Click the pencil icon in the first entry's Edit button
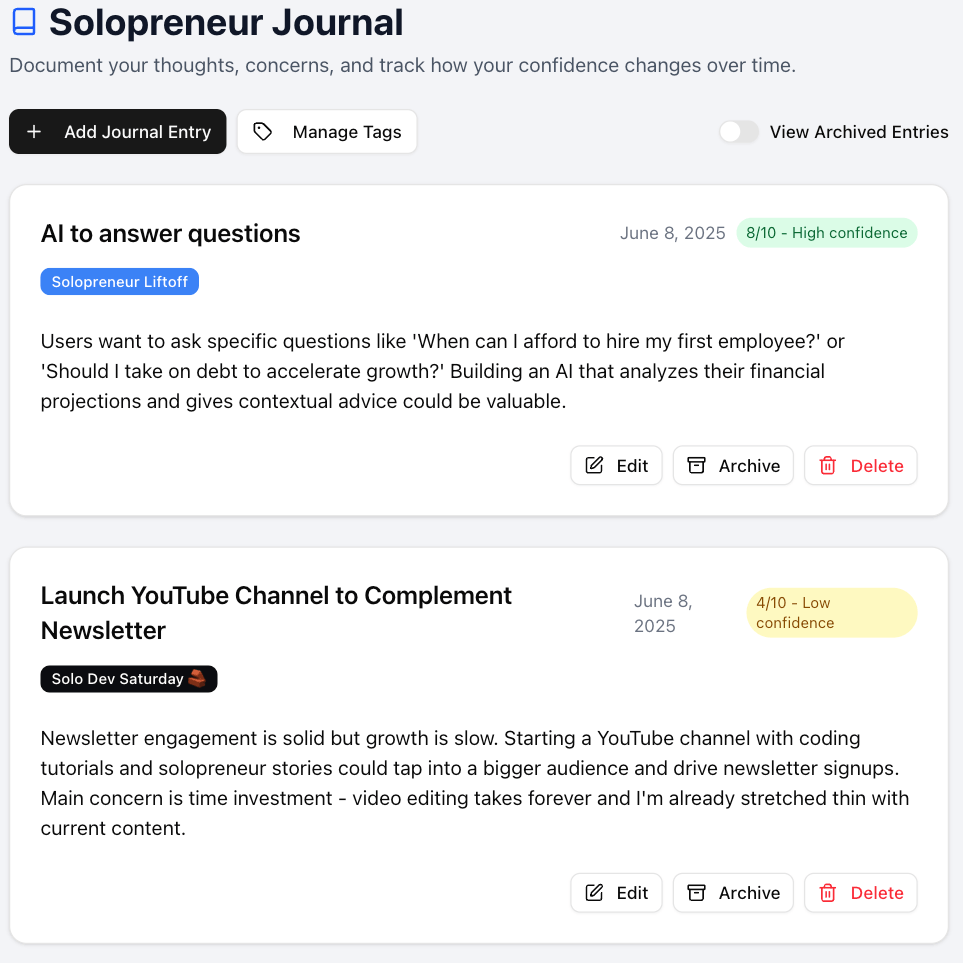This screenshot has width=963, height=963. click(x=592, y=465)
